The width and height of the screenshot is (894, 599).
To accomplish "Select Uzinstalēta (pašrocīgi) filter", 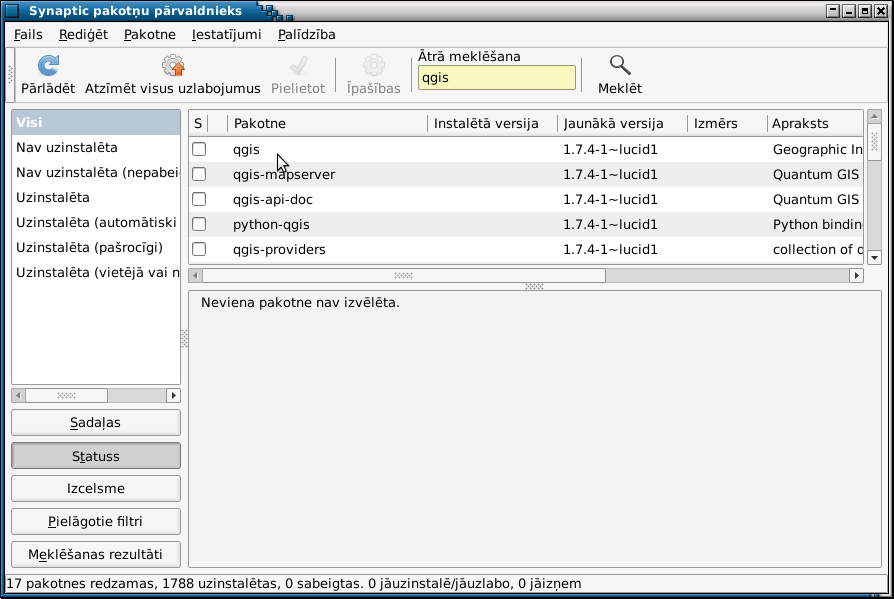I will tap(96, 248).
